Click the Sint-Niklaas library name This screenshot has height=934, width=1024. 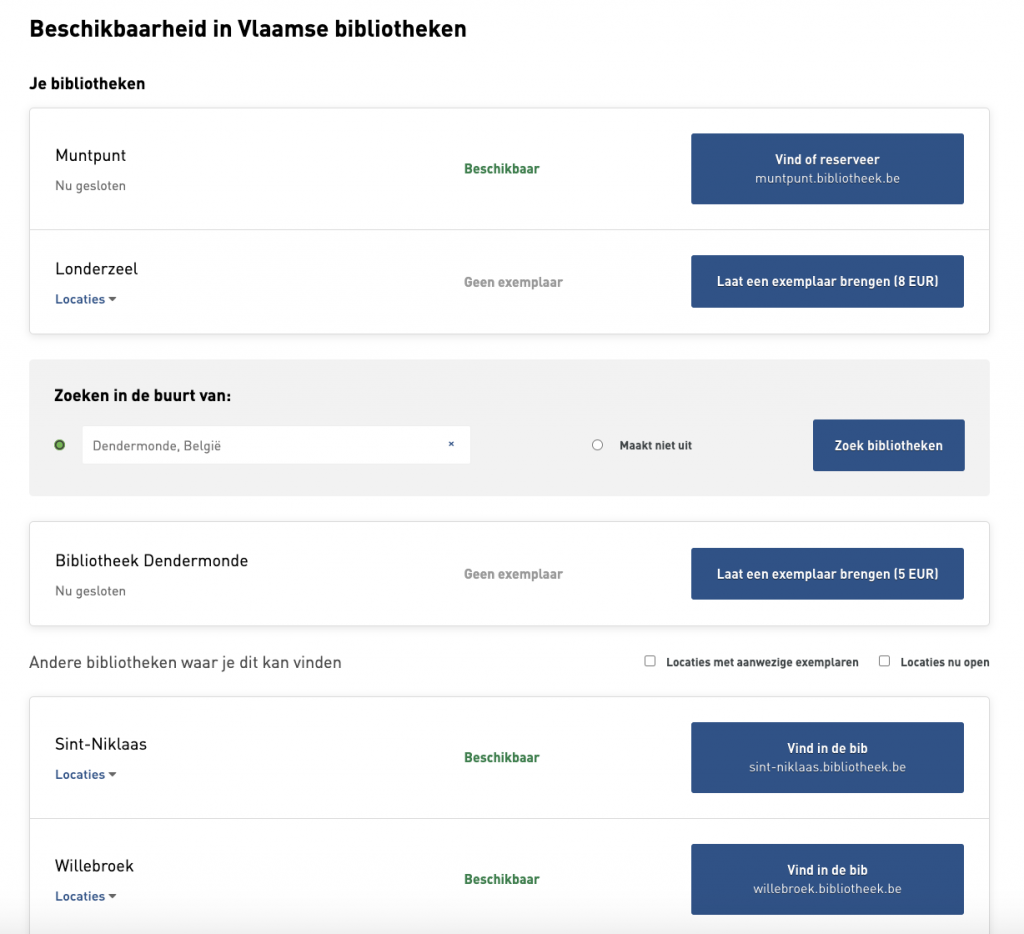click(101, 744)
